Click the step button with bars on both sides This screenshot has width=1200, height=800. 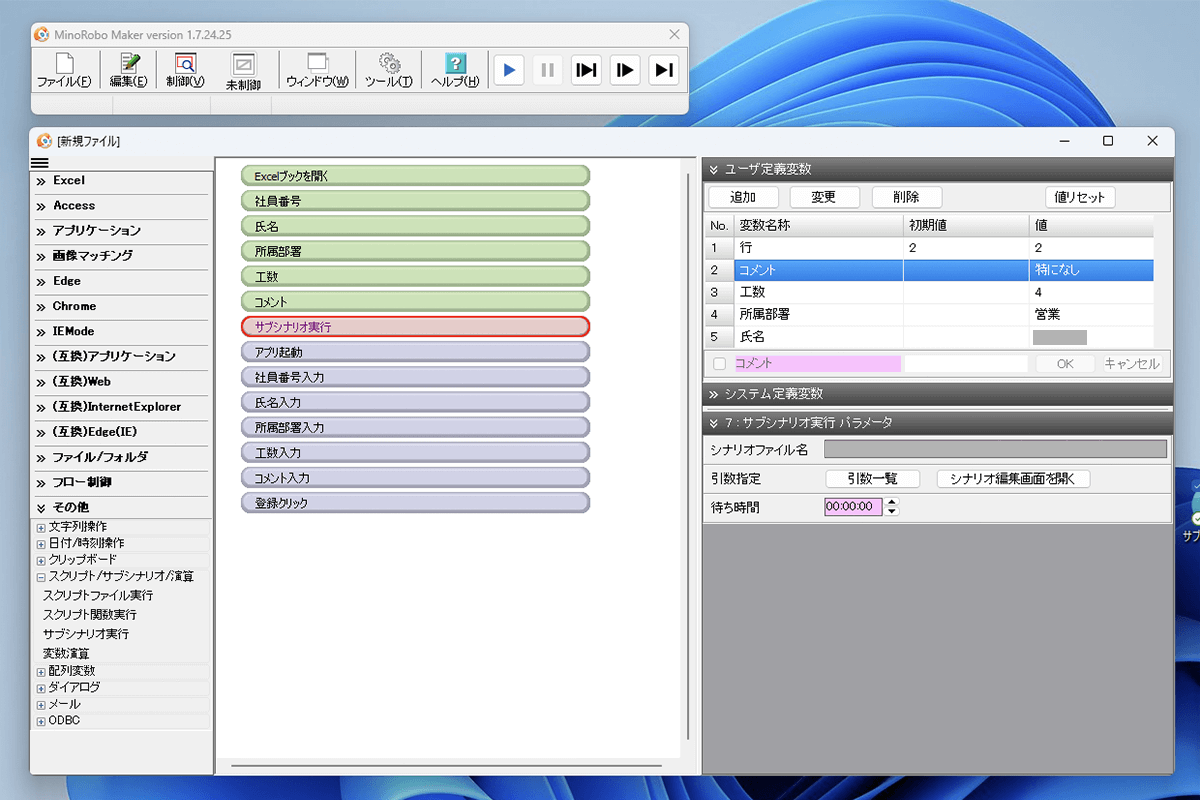coord(587,70)
